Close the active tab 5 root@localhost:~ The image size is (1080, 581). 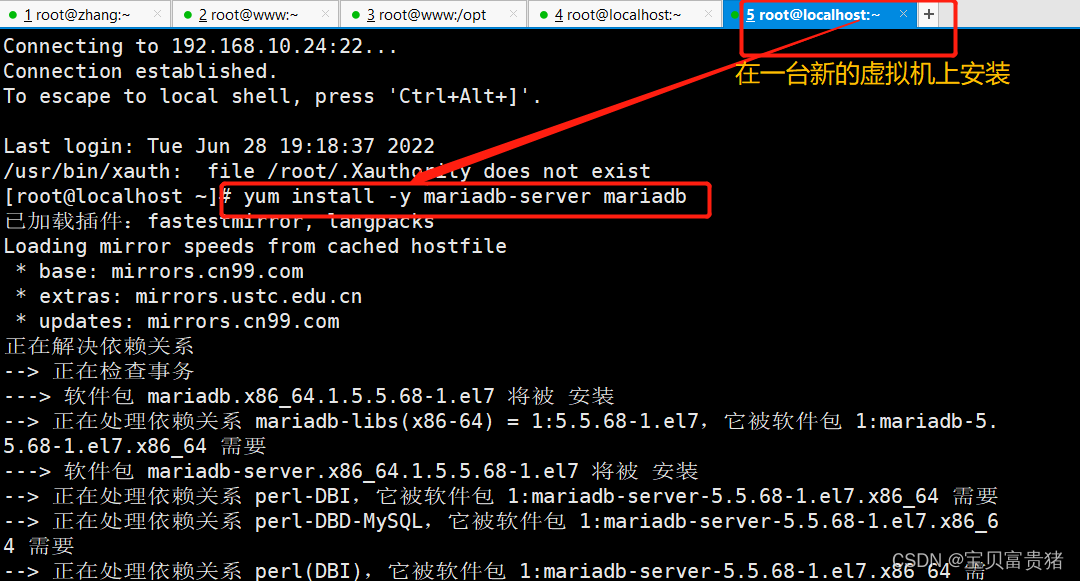coord(903,14)
